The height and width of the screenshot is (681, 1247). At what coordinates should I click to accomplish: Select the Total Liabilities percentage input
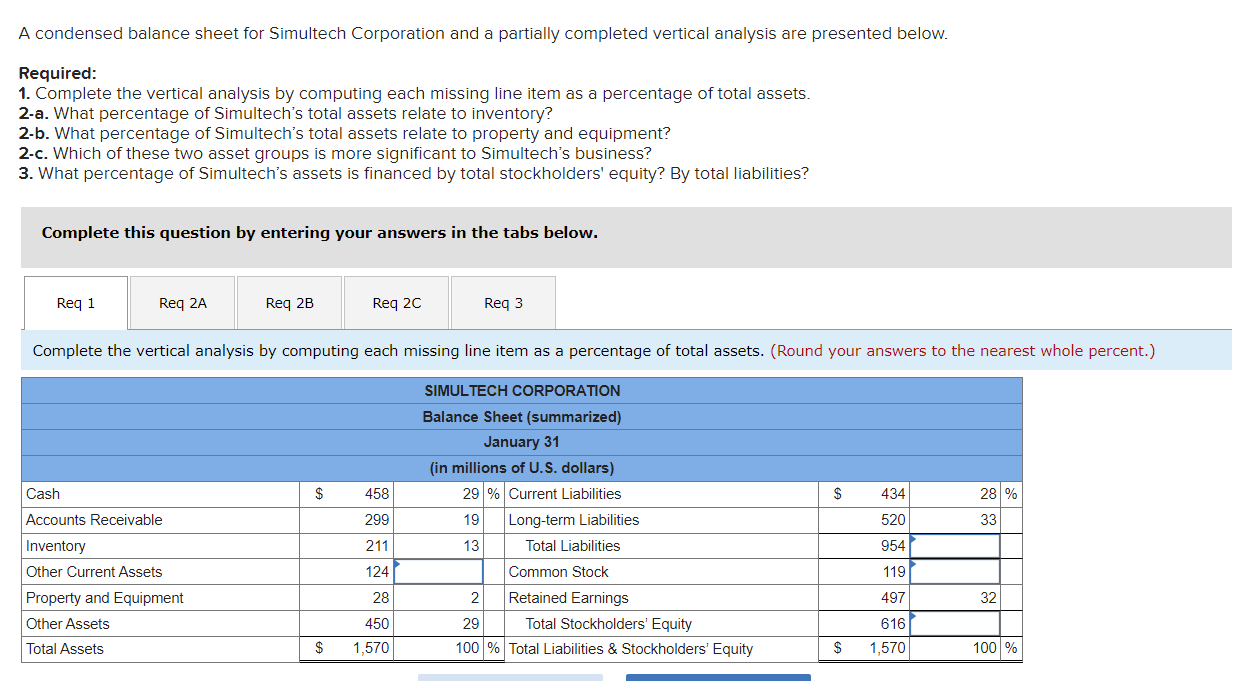click(x=955, y=546)
